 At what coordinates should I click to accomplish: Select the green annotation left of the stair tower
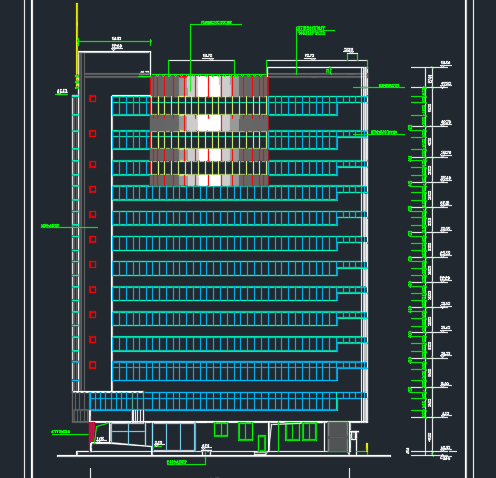[50, 226]
